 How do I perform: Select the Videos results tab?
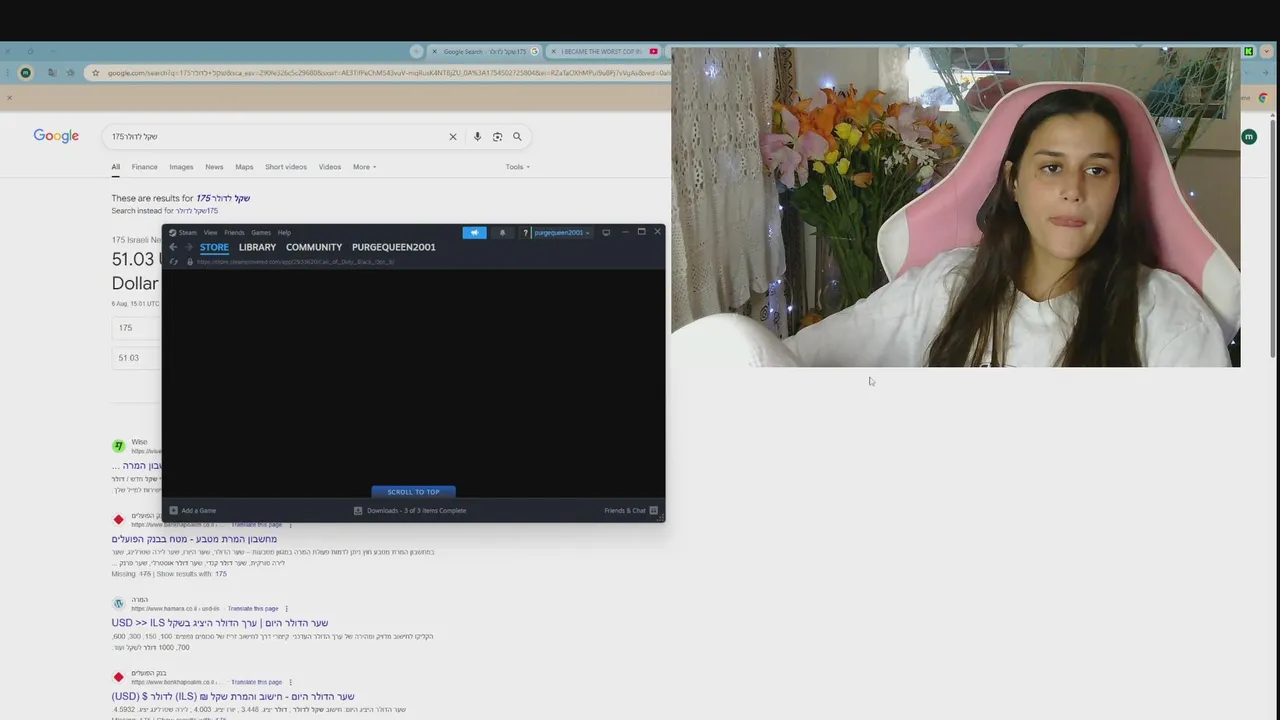tap(330, 167)
